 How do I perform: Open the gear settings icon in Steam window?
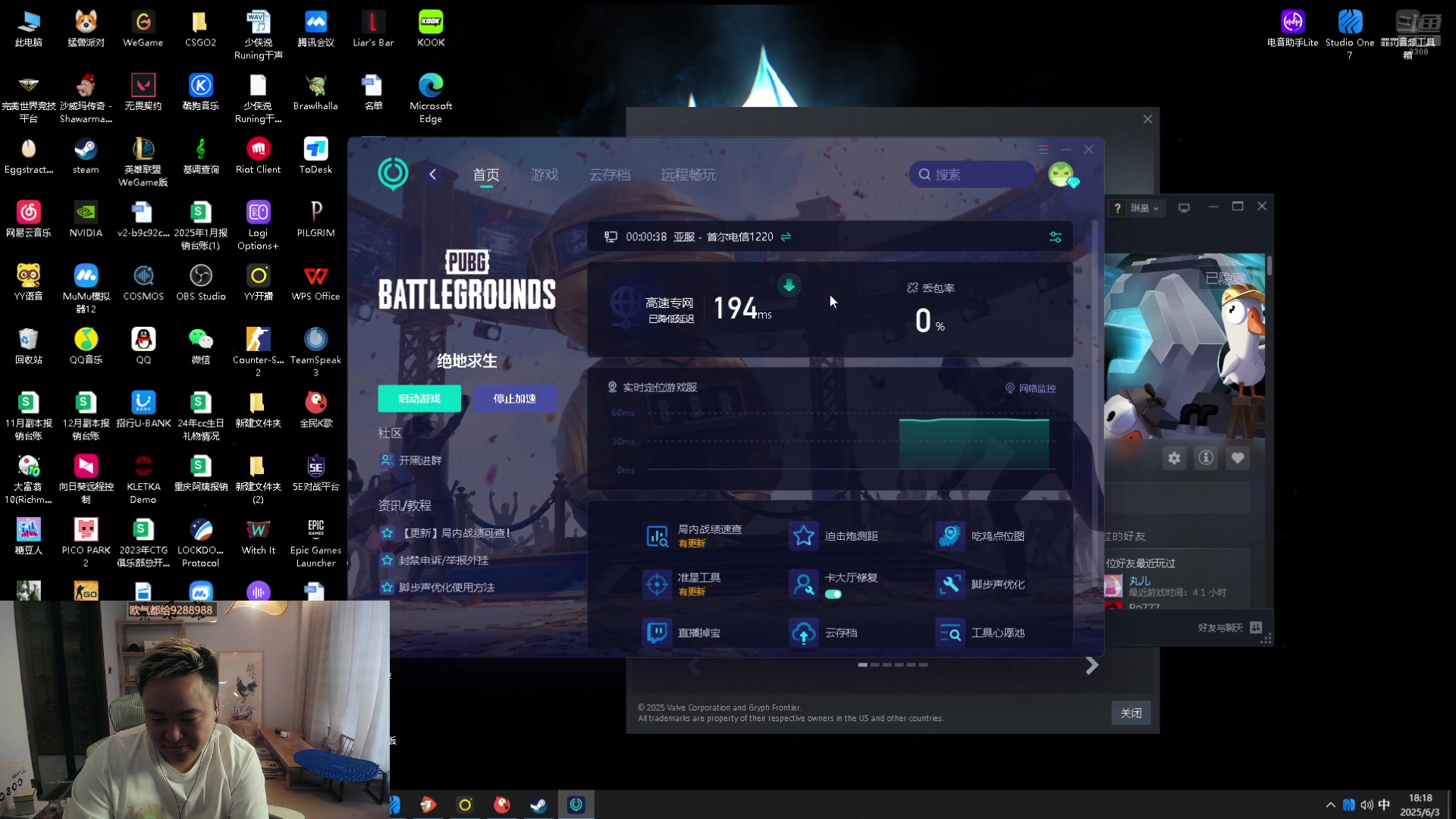[x=1174, y=458]
